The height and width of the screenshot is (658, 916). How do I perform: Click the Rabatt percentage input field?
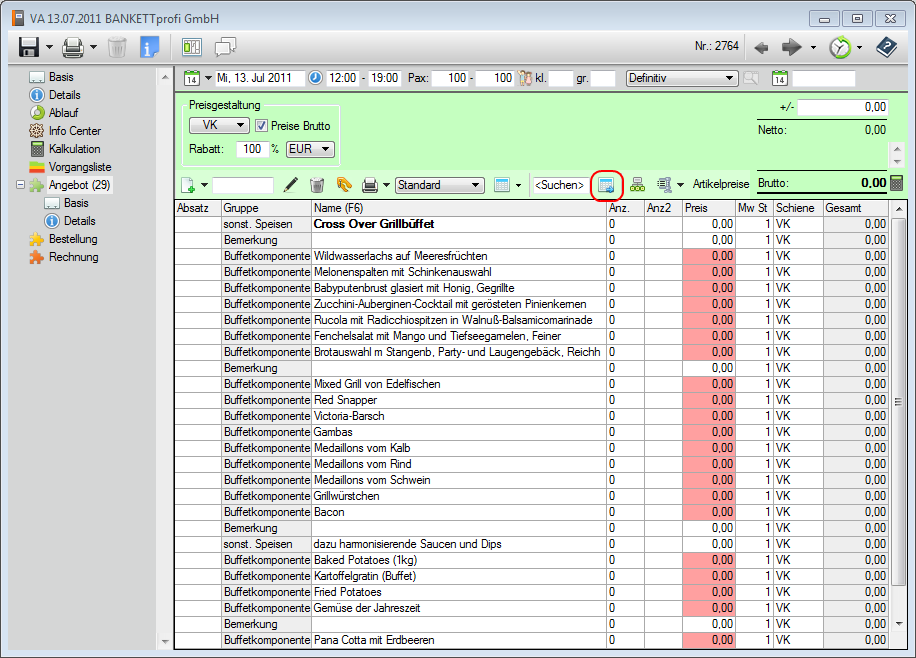pyautogui.click(x=252, y=149)
